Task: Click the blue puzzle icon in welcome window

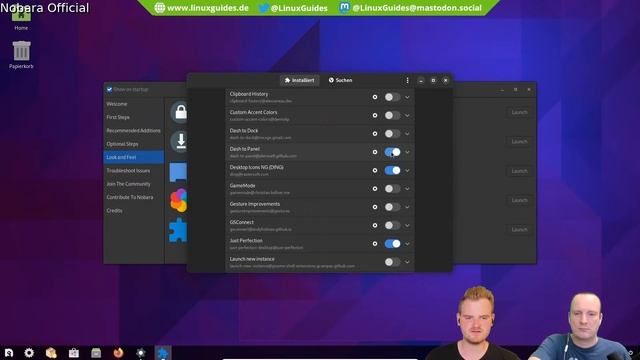Action: tap(179, 230)
